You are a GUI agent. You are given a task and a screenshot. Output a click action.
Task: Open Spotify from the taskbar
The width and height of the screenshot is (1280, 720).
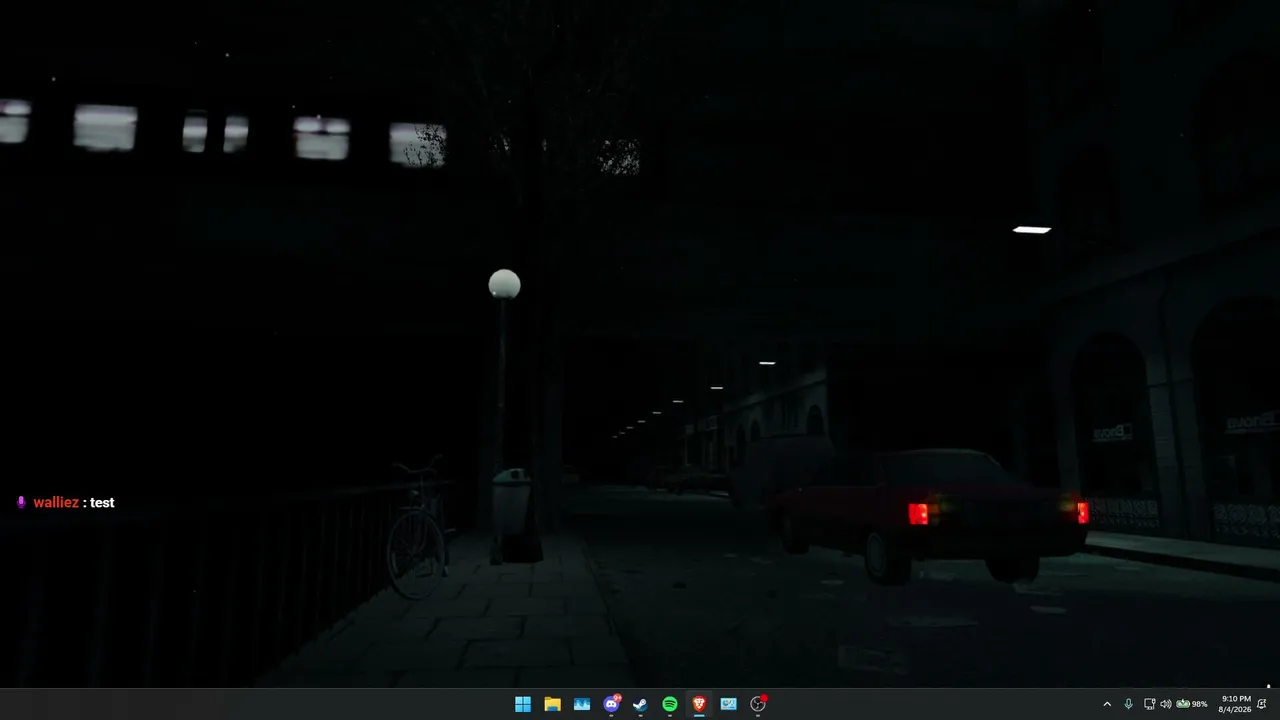[x=670, y=704]
